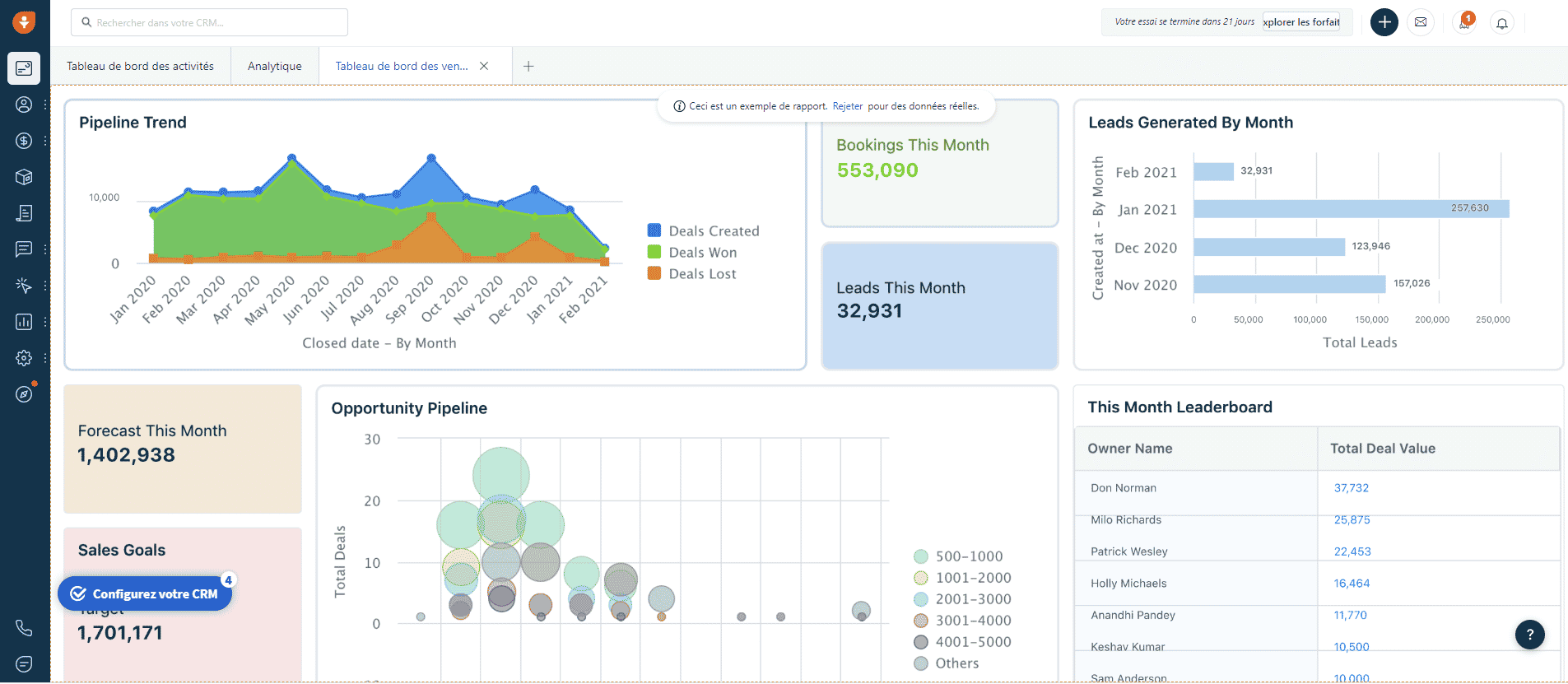Screen dimensions: 1568x684
Task: Open the Reports bar-chart icon in sidebar
Action: (24, 322)
